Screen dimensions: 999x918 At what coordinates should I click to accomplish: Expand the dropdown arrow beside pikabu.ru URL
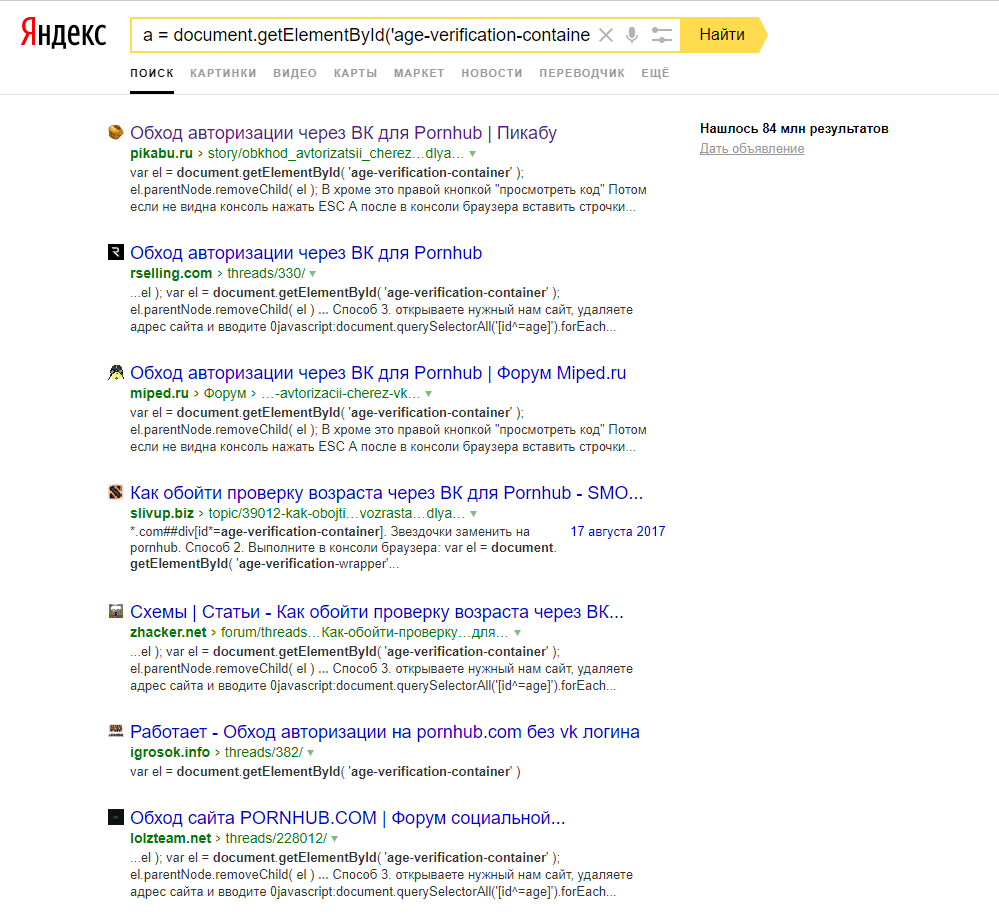(473, 154)
